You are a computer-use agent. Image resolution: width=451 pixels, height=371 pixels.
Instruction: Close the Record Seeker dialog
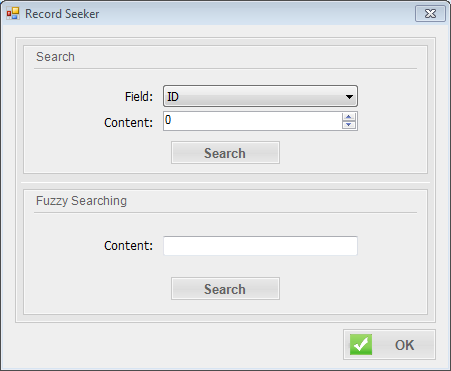430,14
